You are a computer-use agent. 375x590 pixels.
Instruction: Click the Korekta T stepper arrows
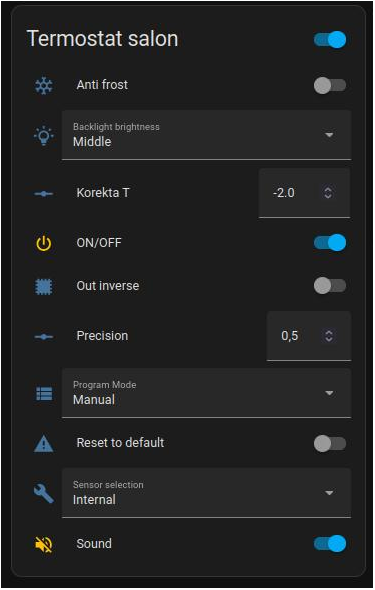[328, 193]
